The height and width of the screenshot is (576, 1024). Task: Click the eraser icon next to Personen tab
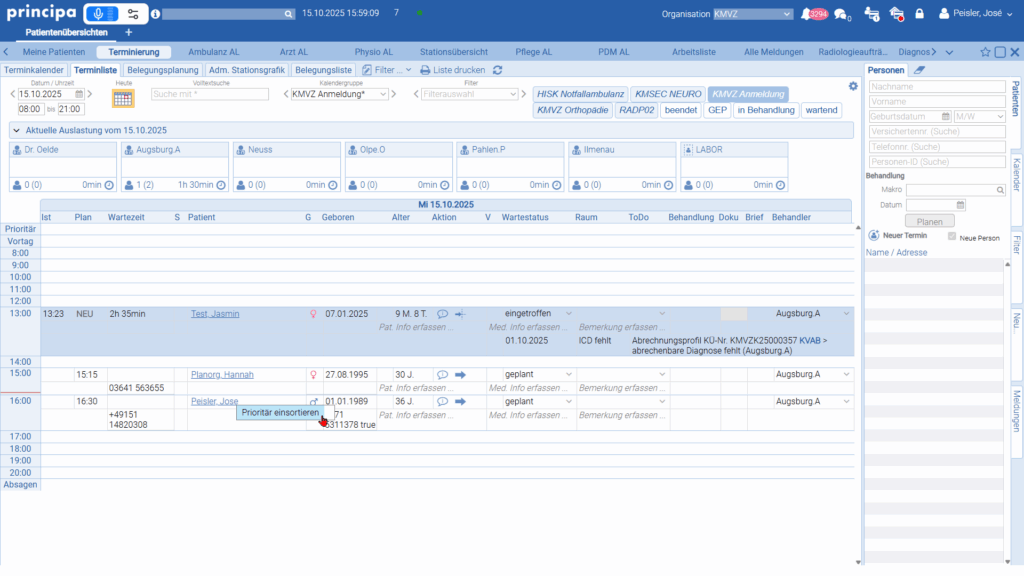pyautogui.click(x=920, y=70)
